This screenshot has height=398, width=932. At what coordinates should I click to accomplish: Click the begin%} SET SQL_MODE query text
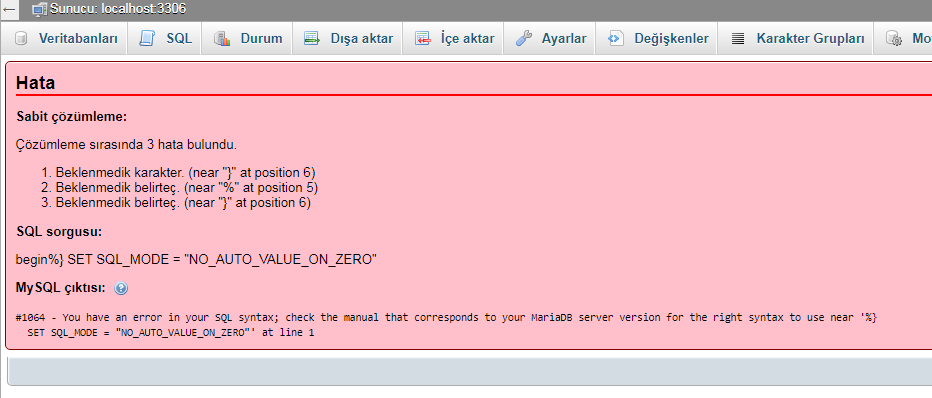pos(197,260)
